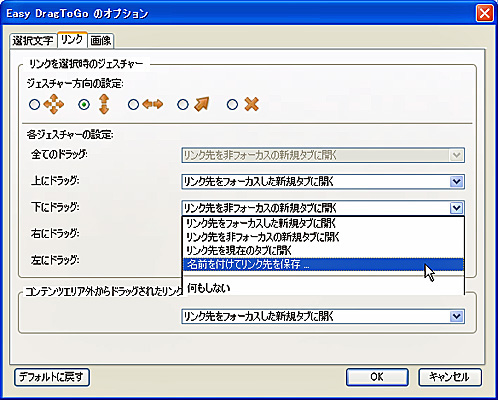This screenshot has width=498, height=400.
Task: Click the orange X no-gesture icon
Action: tap(251, 104)
